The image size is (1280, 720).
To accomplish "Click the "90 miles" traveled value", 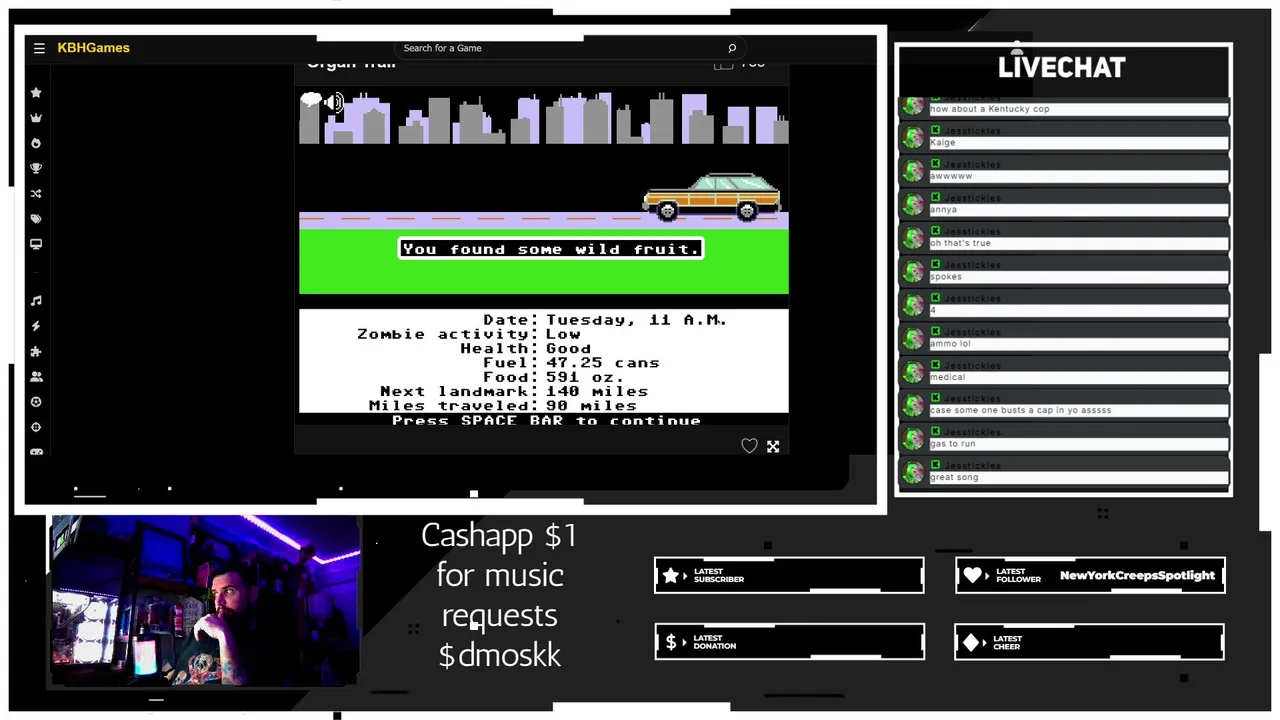I will pos(591,406).
